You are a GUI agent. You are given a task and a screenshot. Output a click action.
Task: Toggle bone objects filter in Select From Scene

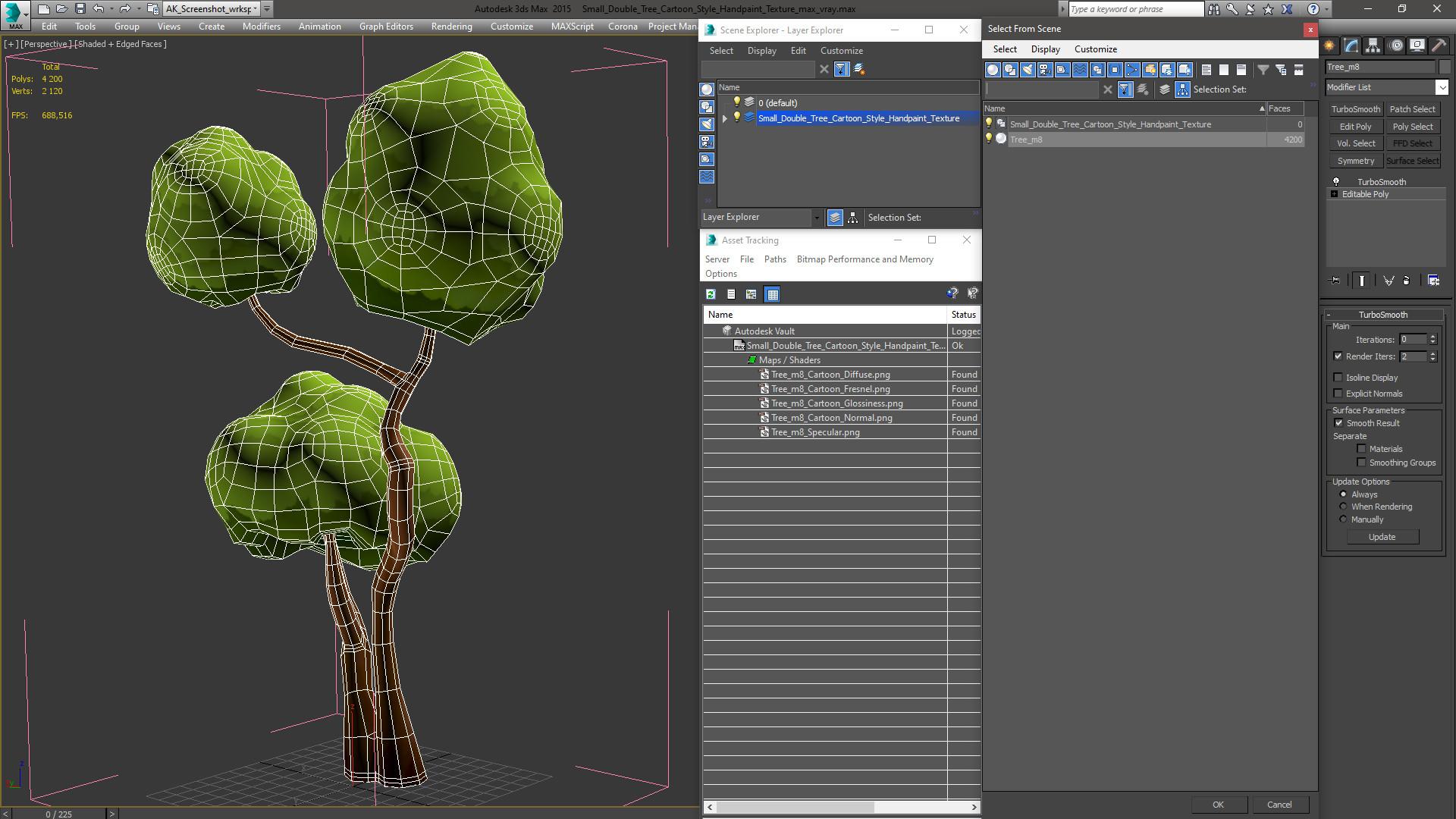[x=1132, y=70]
